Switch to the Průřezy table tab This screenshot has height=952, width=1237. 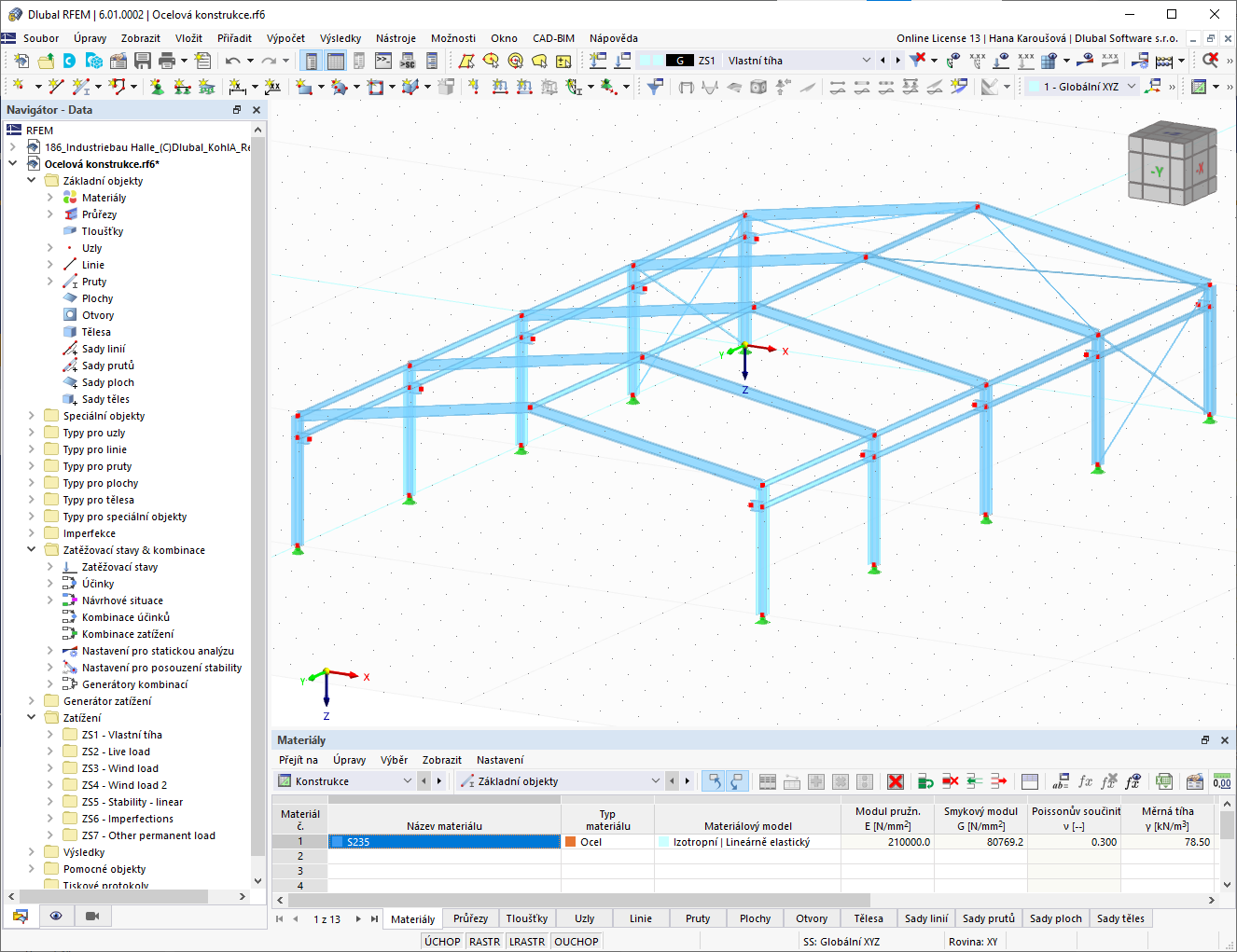click(x=470, y=918)
